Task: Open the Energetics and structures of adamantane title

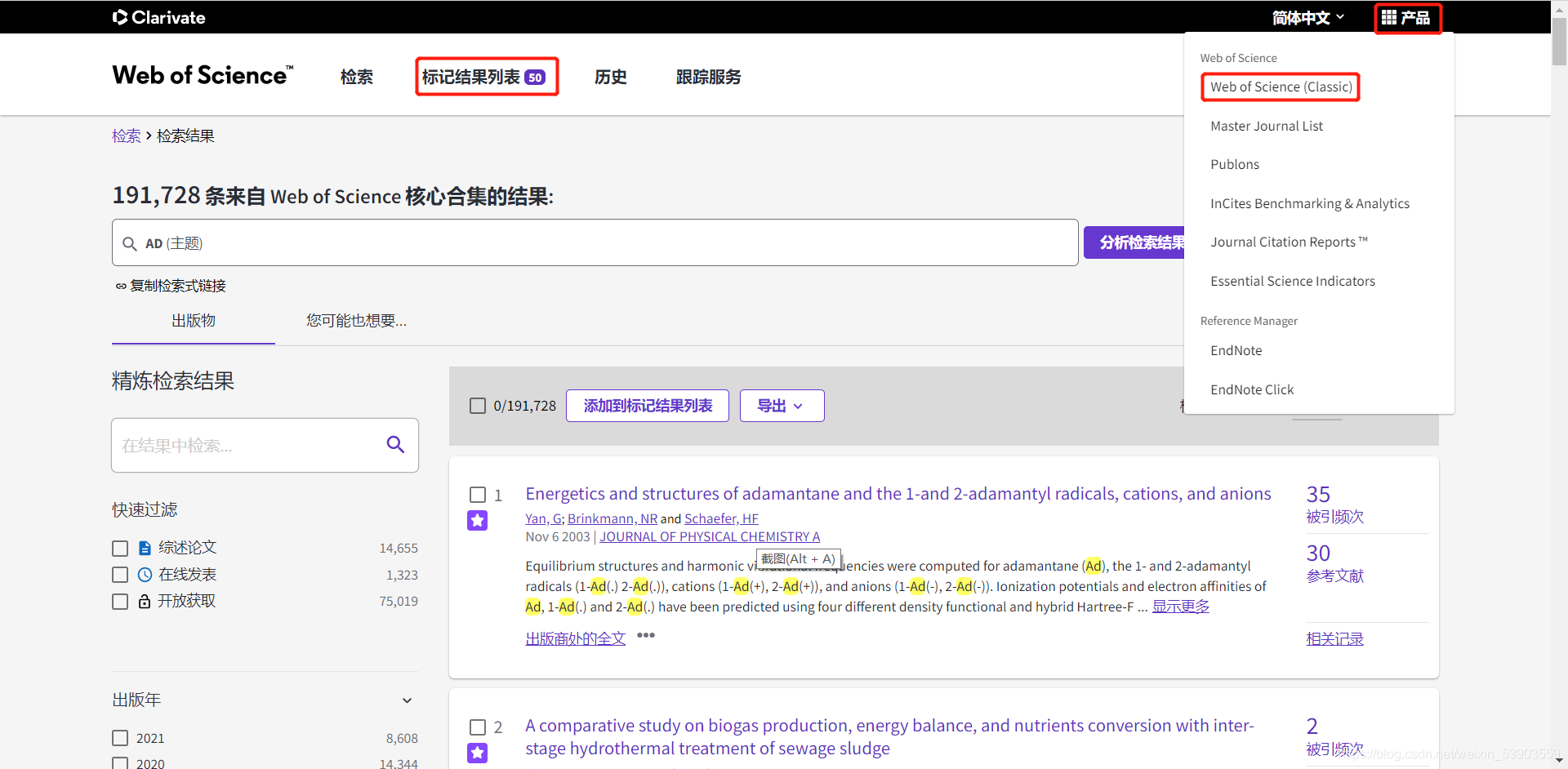Action: 898,494
